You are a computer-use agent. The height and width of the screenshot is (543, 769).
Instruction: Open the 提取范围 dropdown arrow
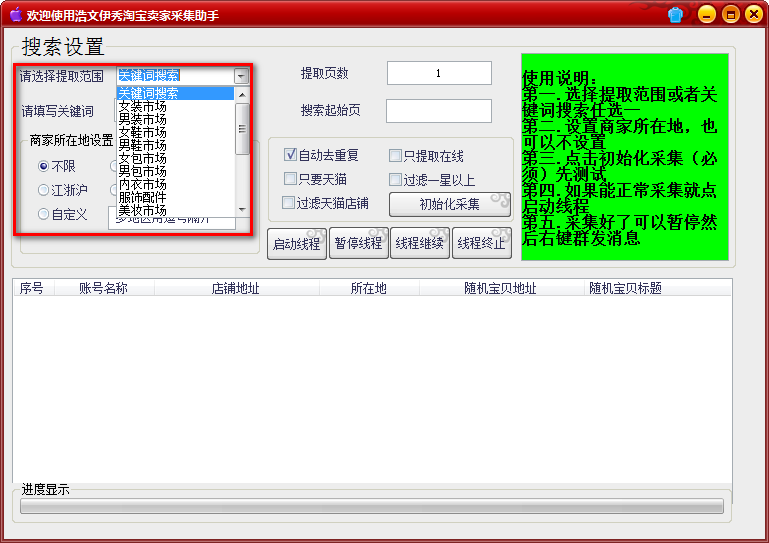click(241, 77)
